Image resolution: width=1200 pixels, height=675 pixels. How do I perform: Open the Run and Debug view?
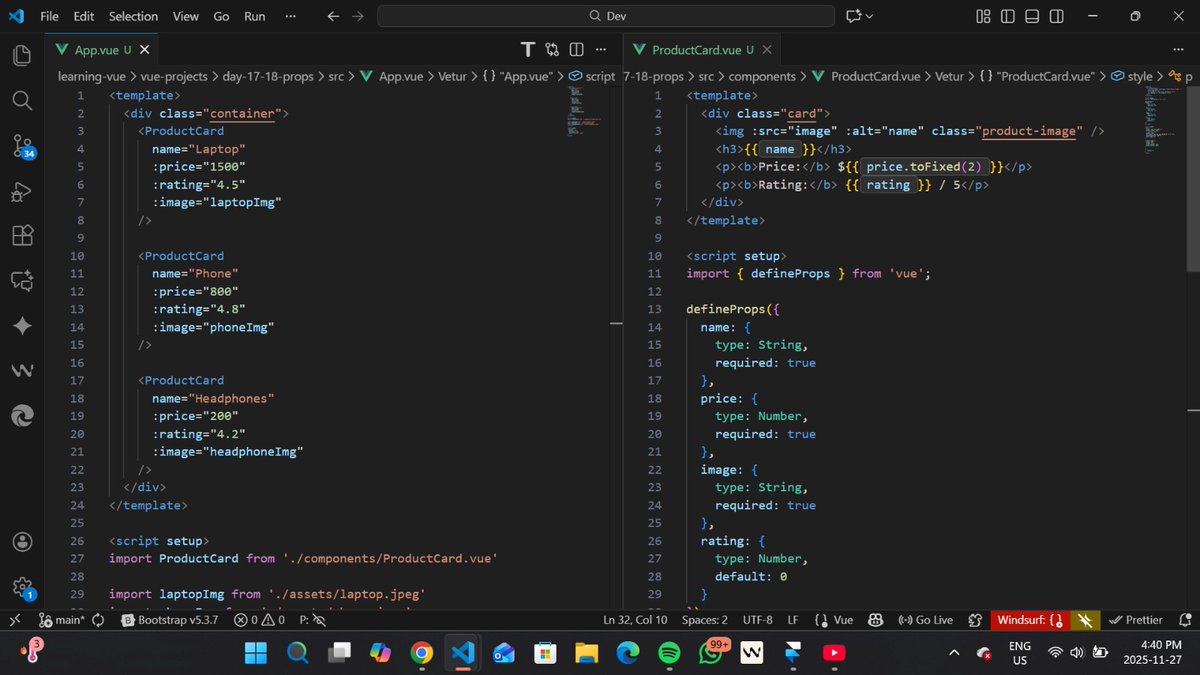point(21,191)
